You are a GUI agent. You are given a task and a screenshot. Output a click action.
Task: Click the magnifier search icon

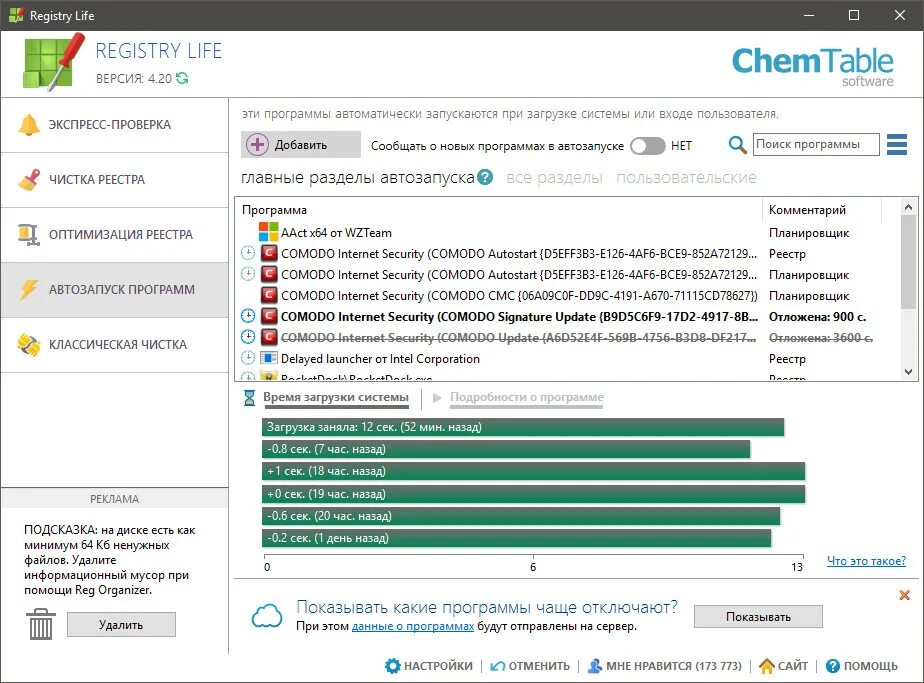pyautogui.click(x=737, y=144)
